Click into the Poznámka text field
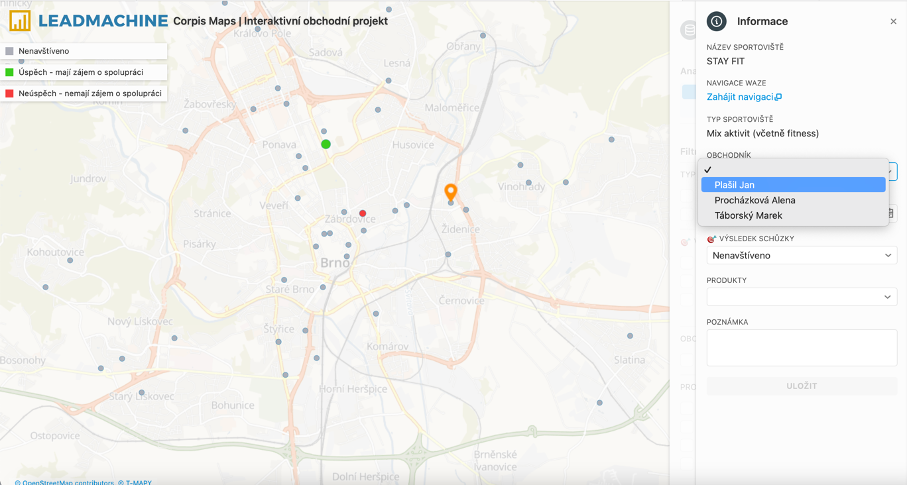 pos(801,348)
